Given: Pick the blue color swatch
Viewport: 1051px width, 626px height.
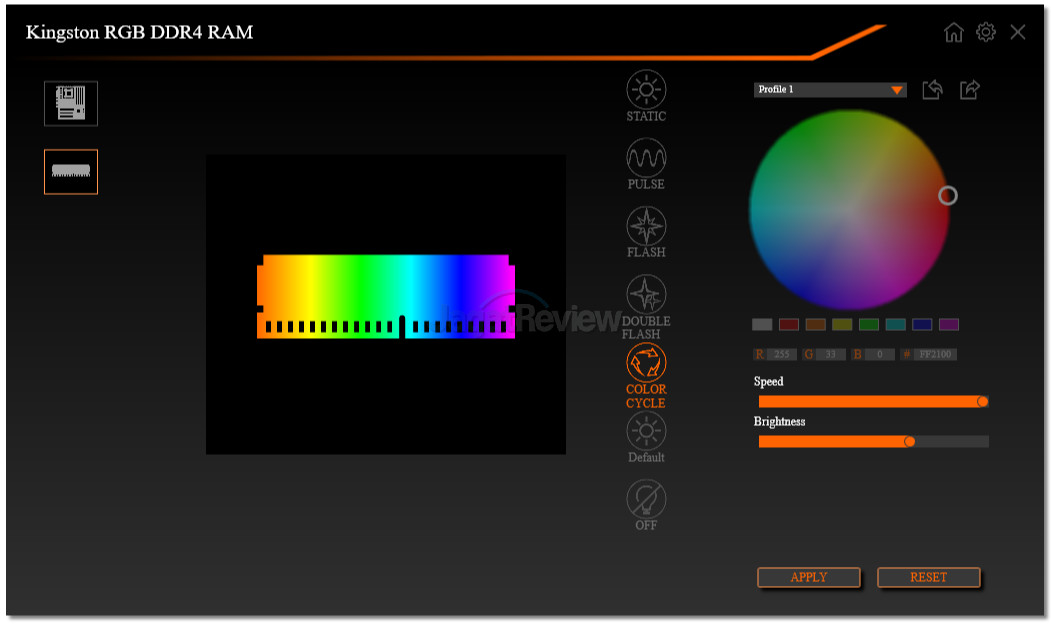Looking at the screenshot, I should pyautogui.click(x=922, y=324).
